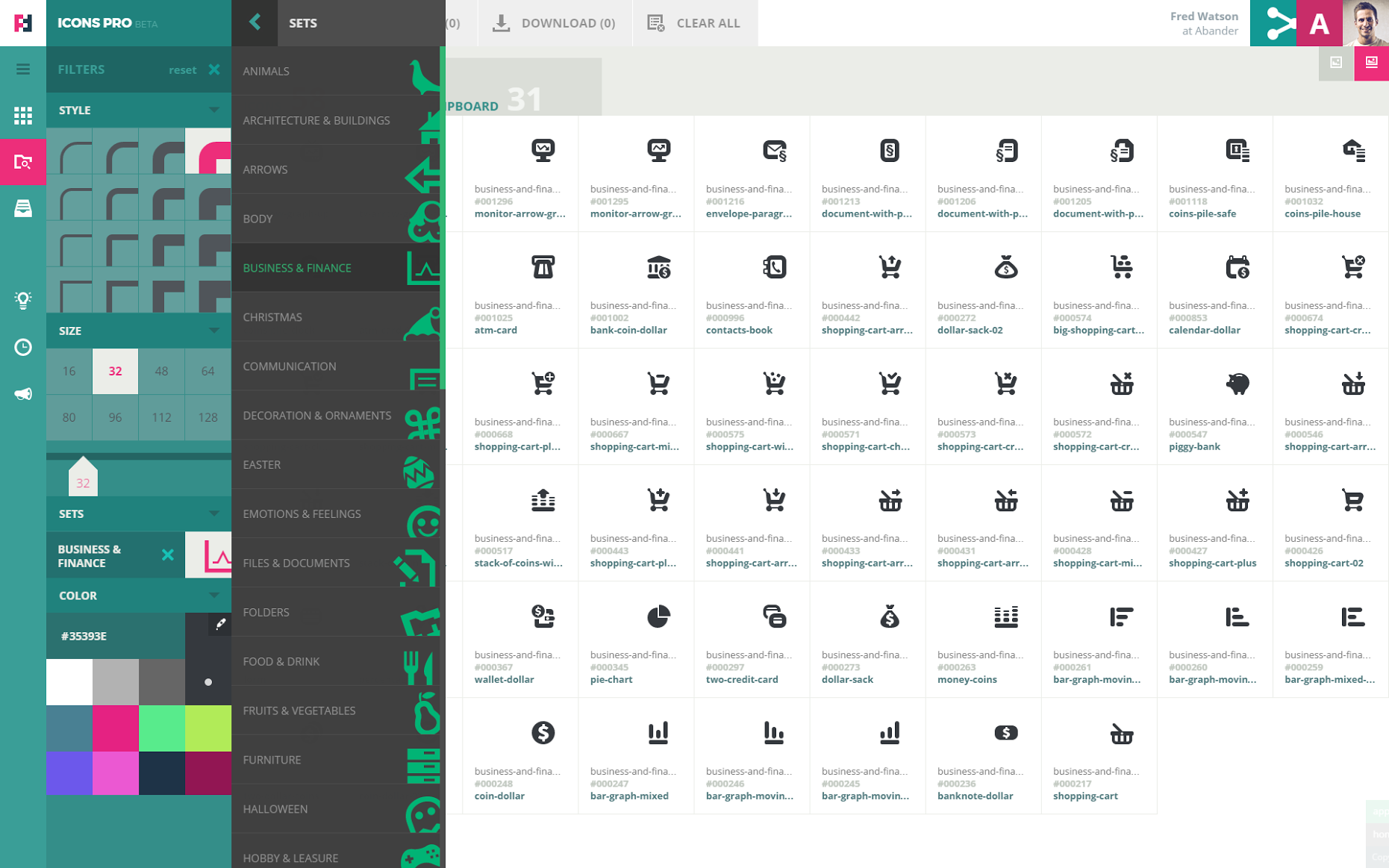Select size 128 option
This screenshot has width=1389, height=868.
click(207, 417)
